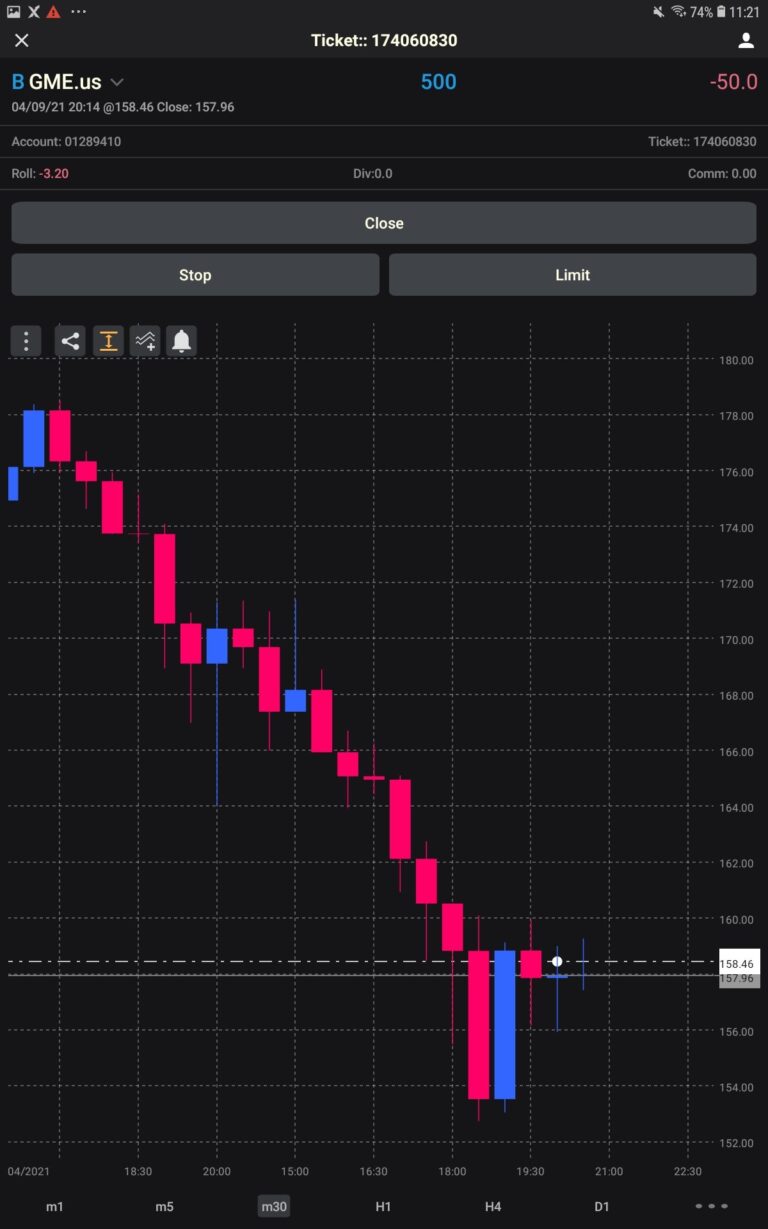Viewport: 768px width, 1229px height.
Task: Tap the 180.00 price axis label
Action: (x=737, y=360)
